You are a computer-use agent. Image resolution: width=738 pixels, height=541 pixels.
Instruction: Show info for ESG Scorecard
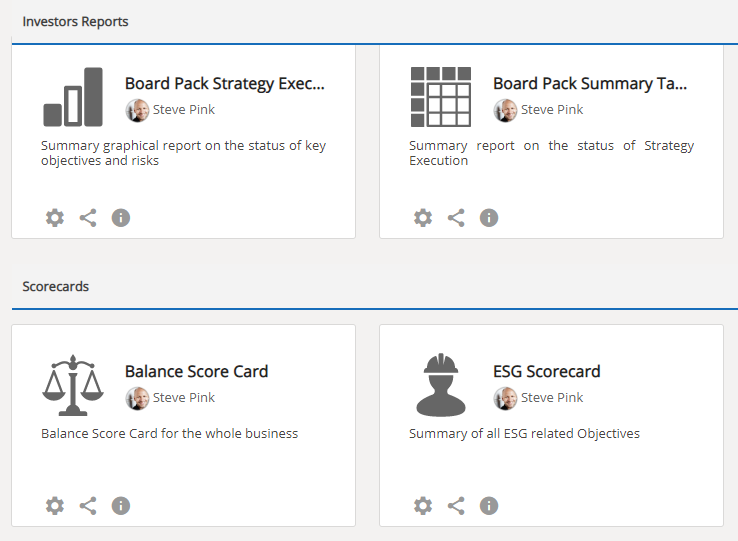[x=489, y=506]
